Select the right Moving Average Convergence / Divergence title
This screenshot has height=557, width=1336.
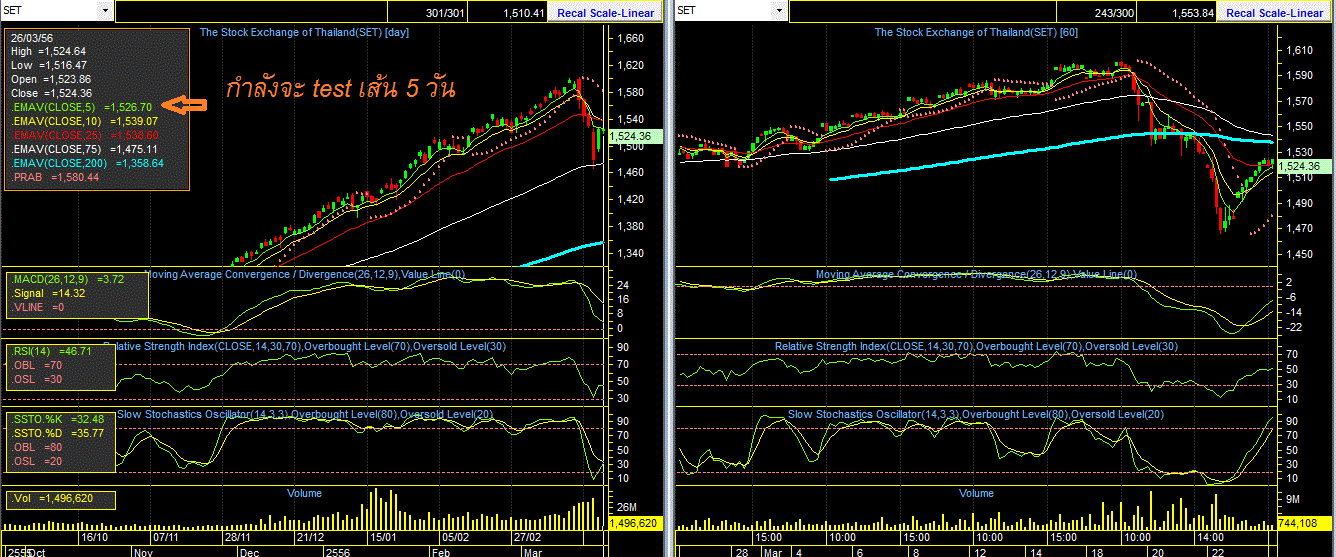tap(976, 274)
